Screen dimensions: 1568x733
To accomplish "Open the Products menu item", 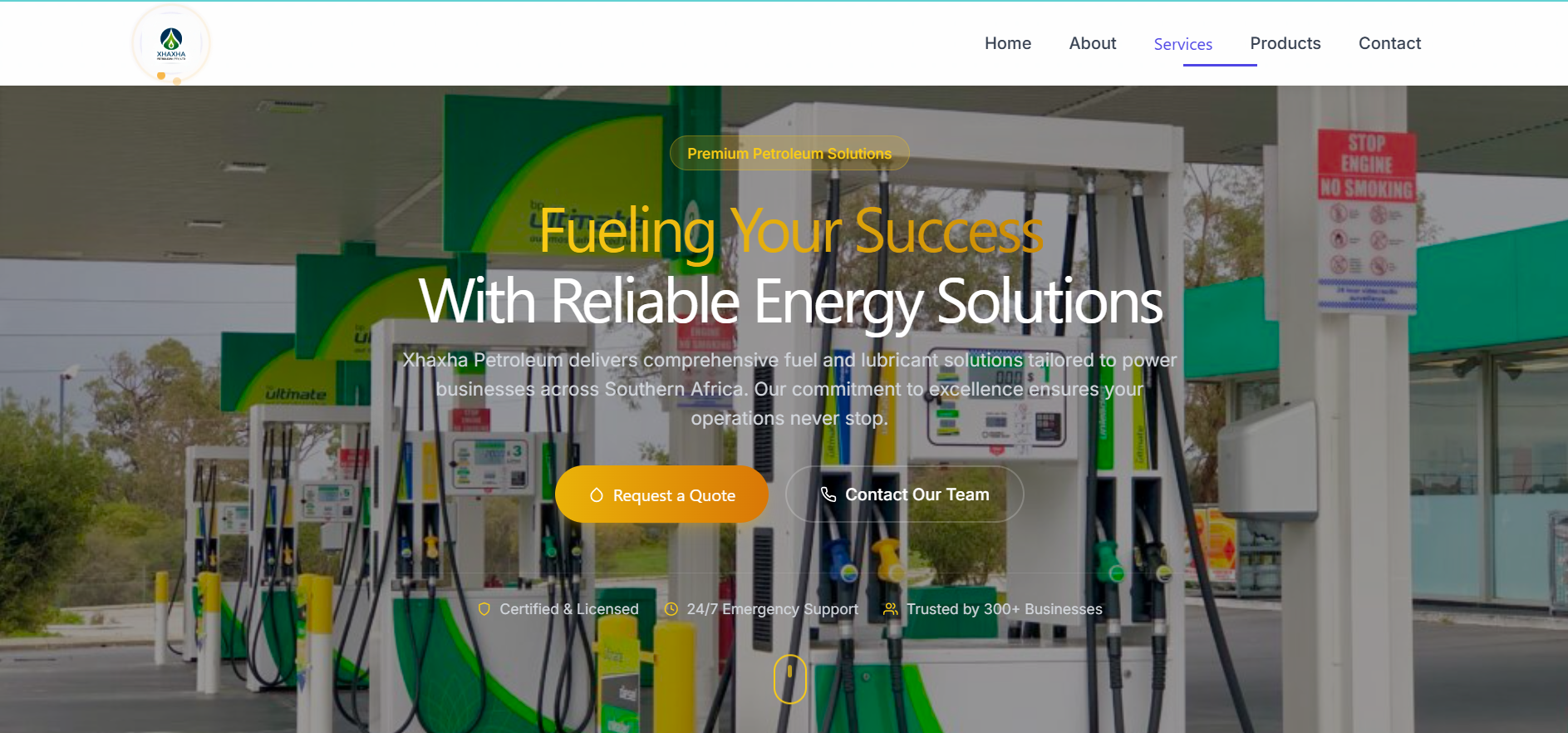I will [1285, 43].
